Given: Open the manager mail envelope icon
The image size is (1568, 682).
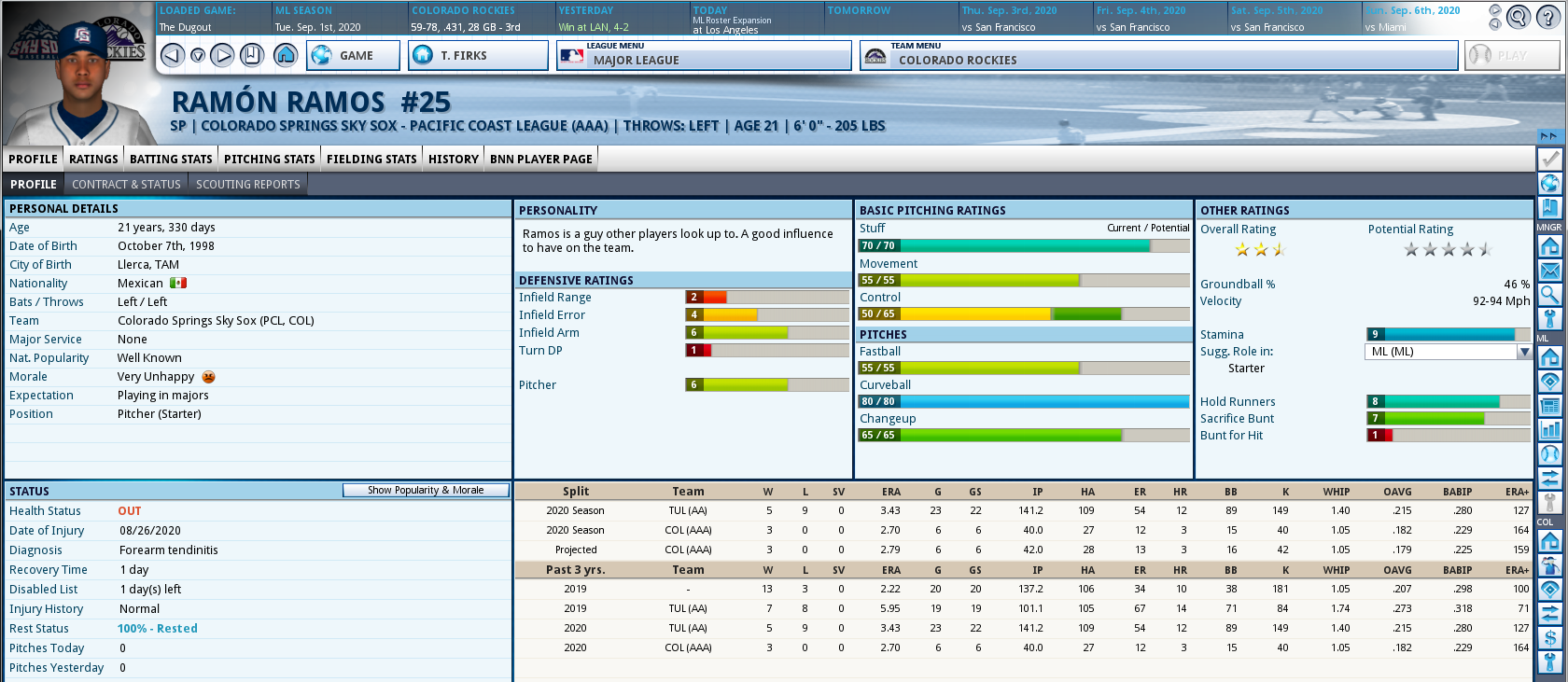Looking at the screenshot, I should click(x=1549, y=271).
